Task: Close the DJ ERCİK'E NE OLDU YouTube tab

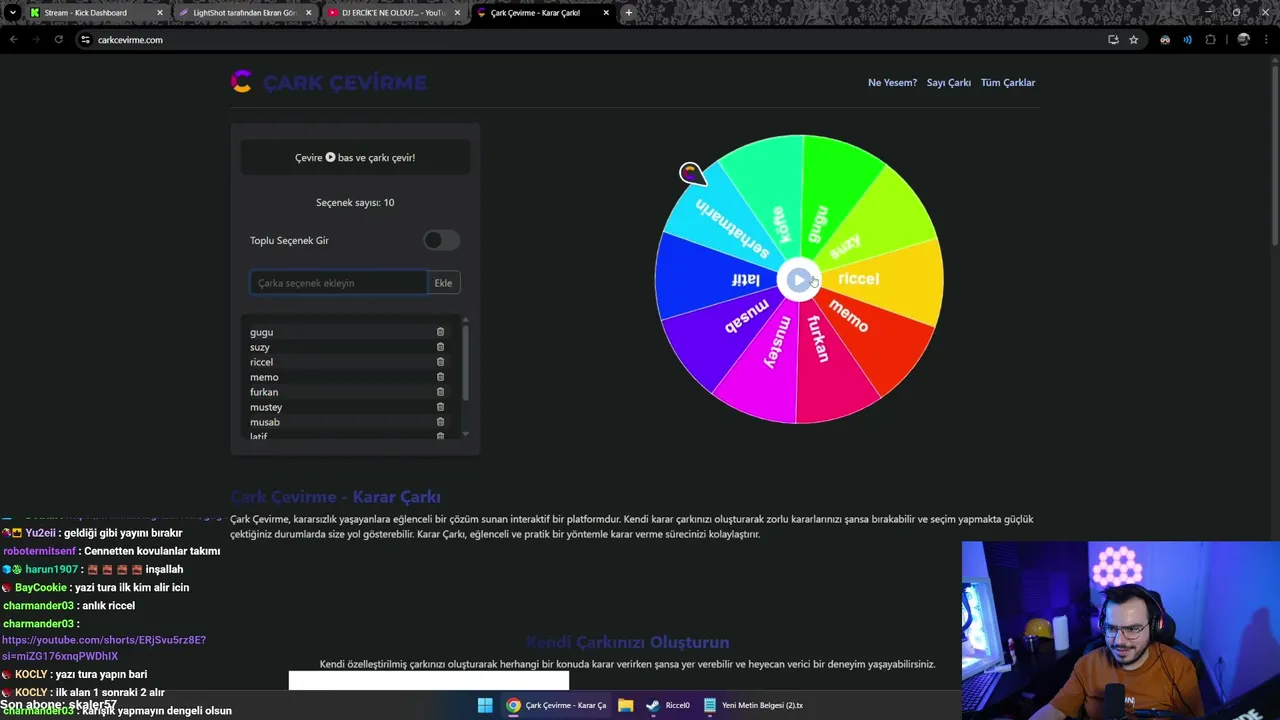Action: pos(457,13)
